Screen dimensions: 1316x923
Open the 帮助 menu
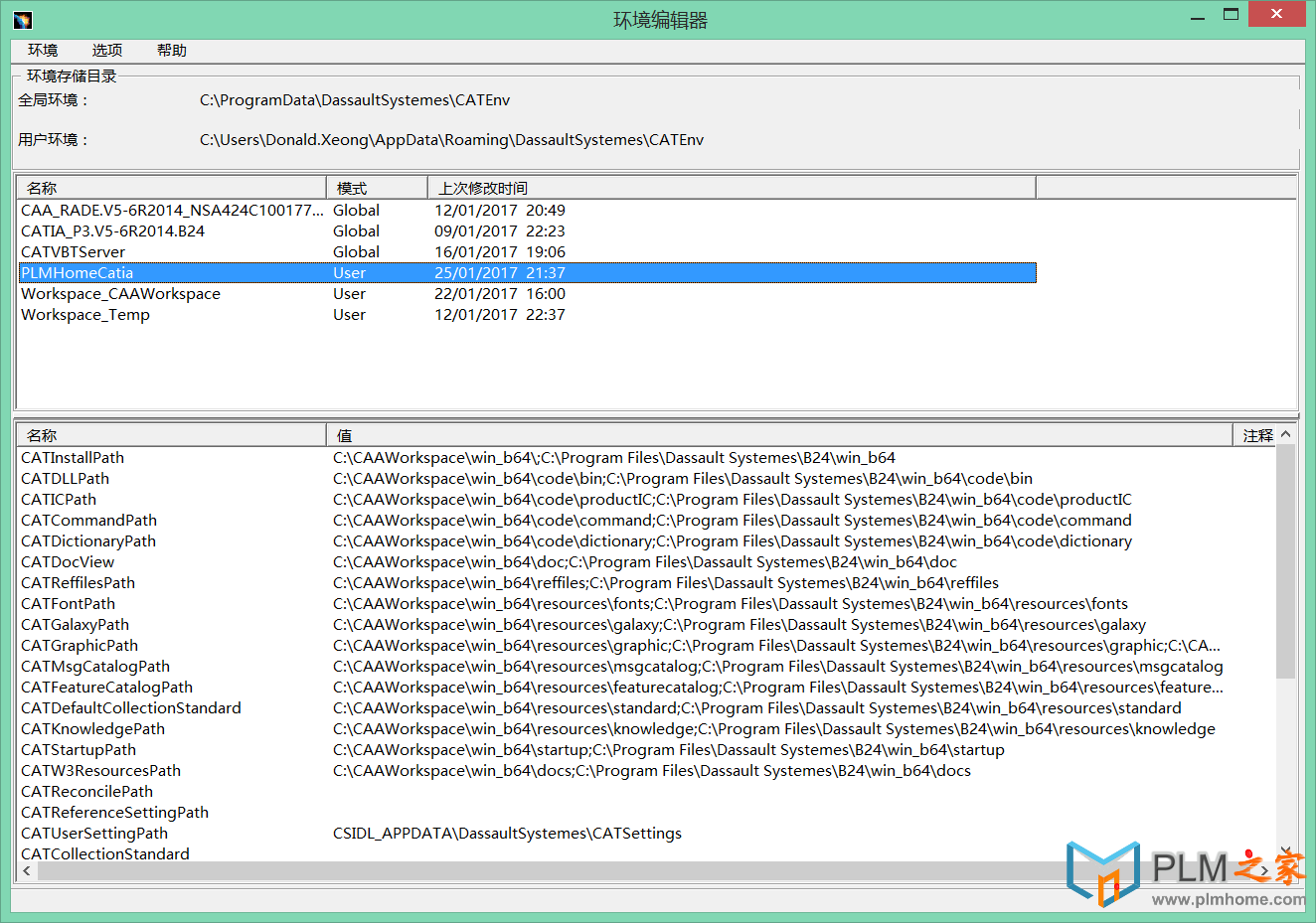point(172,51)
